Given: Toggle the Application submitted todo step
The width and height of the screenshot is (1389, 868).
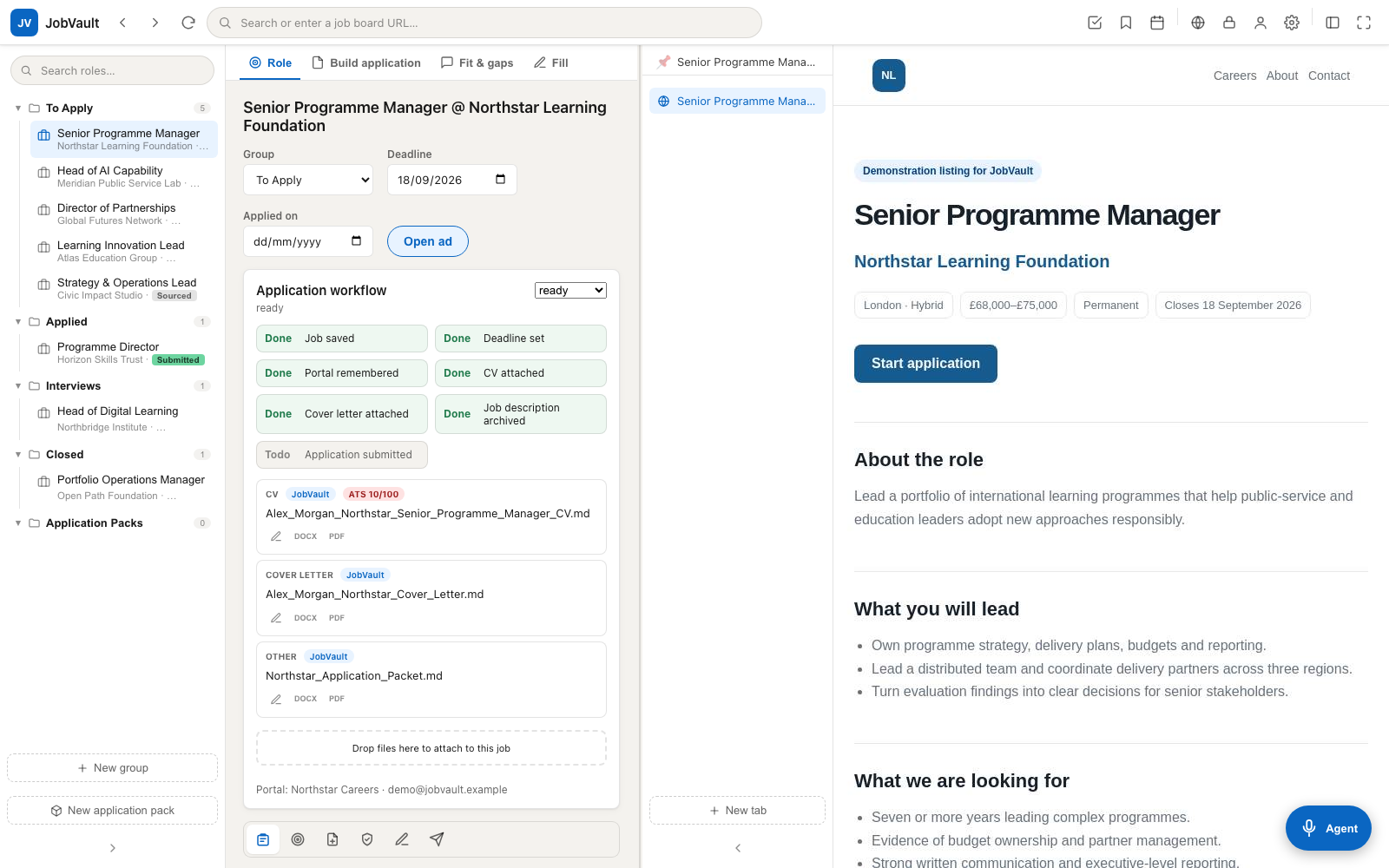Looking at the screenshot, I should tap(342, 455).
